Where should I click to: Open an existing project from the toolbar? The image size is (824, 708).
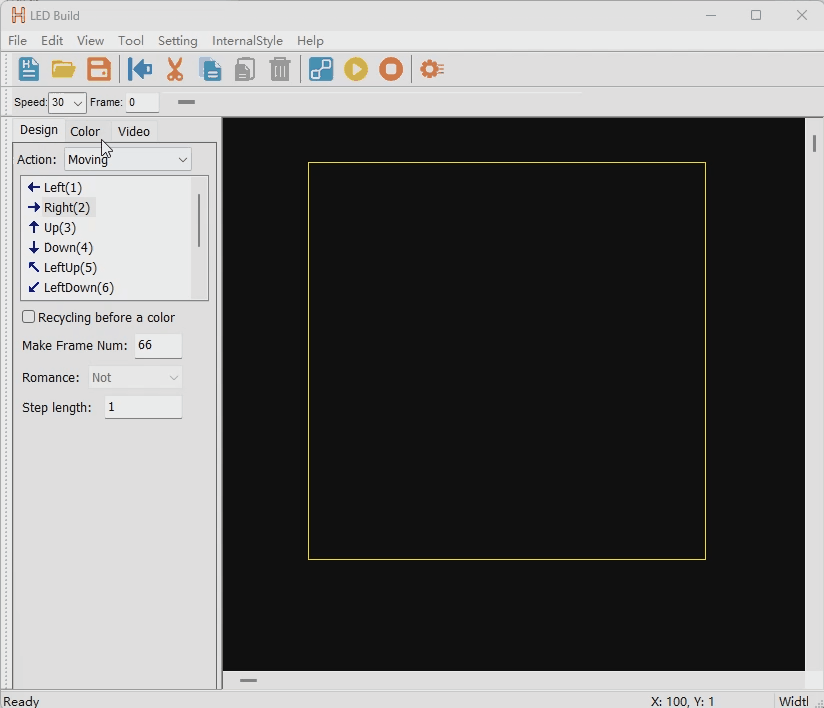click(63, 69)
